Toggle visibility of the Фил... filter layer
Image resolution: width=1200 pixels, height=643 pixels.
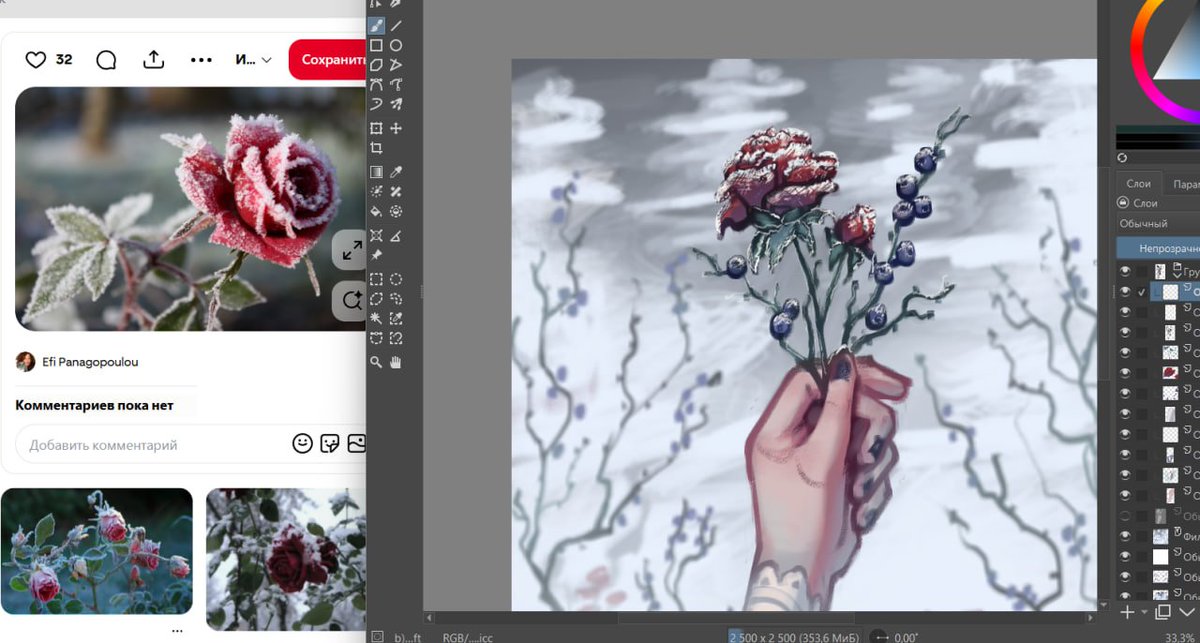point(1125,536)
